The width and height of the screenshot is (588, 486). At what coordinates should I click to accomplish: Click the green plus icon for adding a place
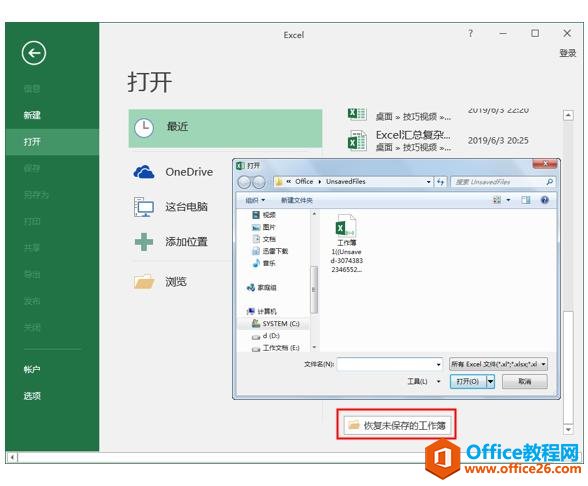pyautogui.click(x=144, y=242)
